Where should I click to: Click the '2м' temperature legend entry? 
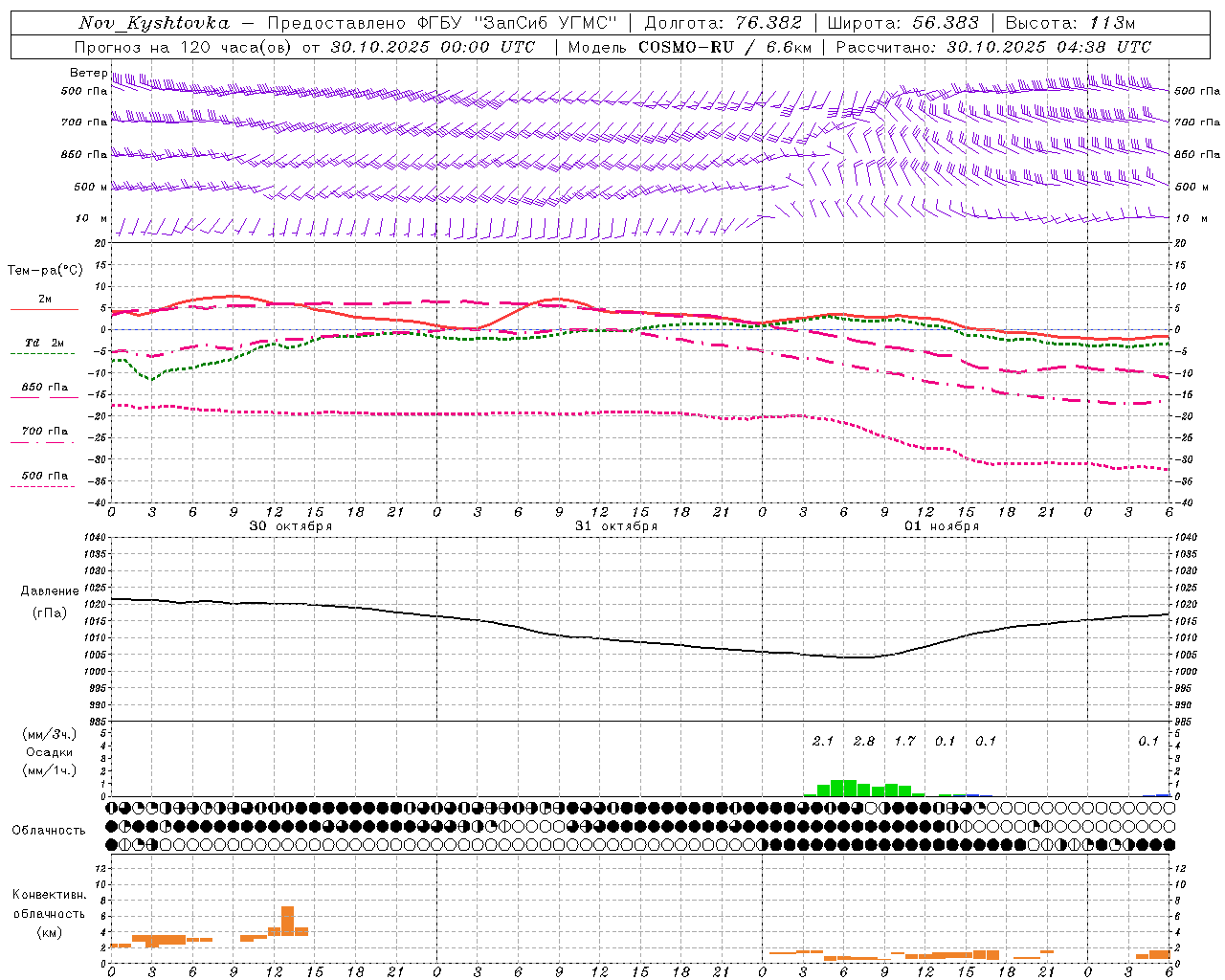(x=45, y=300)
